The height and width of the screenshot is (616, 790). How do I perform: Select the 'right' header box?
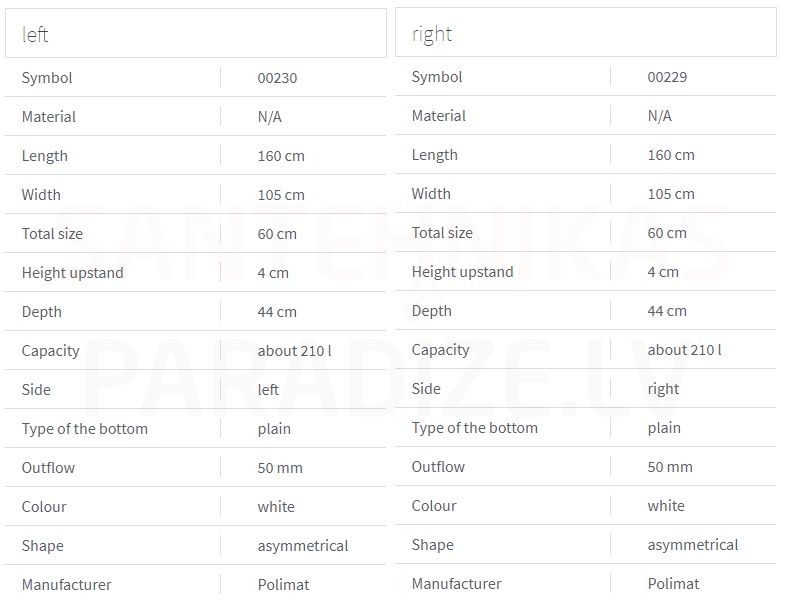pyautogui.click(x=586, y=33)
